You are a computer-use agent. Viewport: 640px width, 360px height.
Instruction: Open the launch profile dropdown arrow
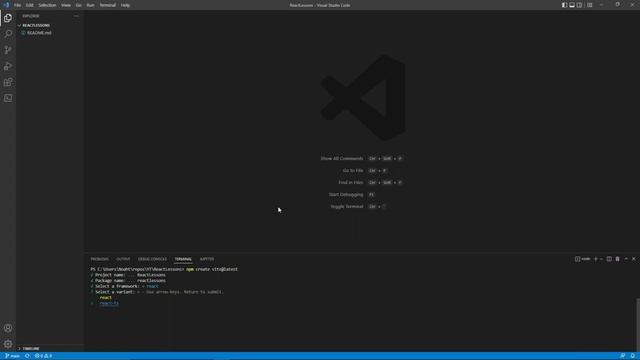pyautogui.click(x=601, y=259)
